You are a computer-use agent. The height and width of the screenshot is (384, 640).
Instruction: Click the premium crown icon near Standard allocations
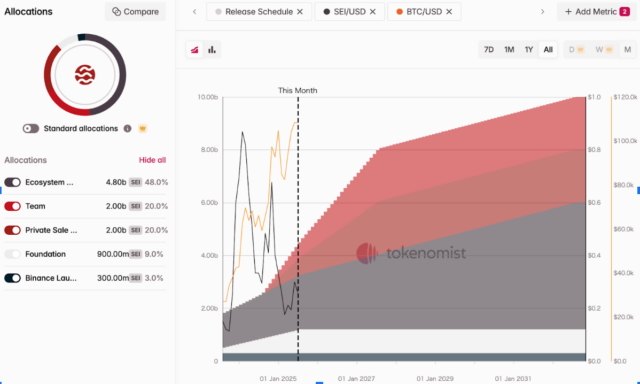[142, 129]
